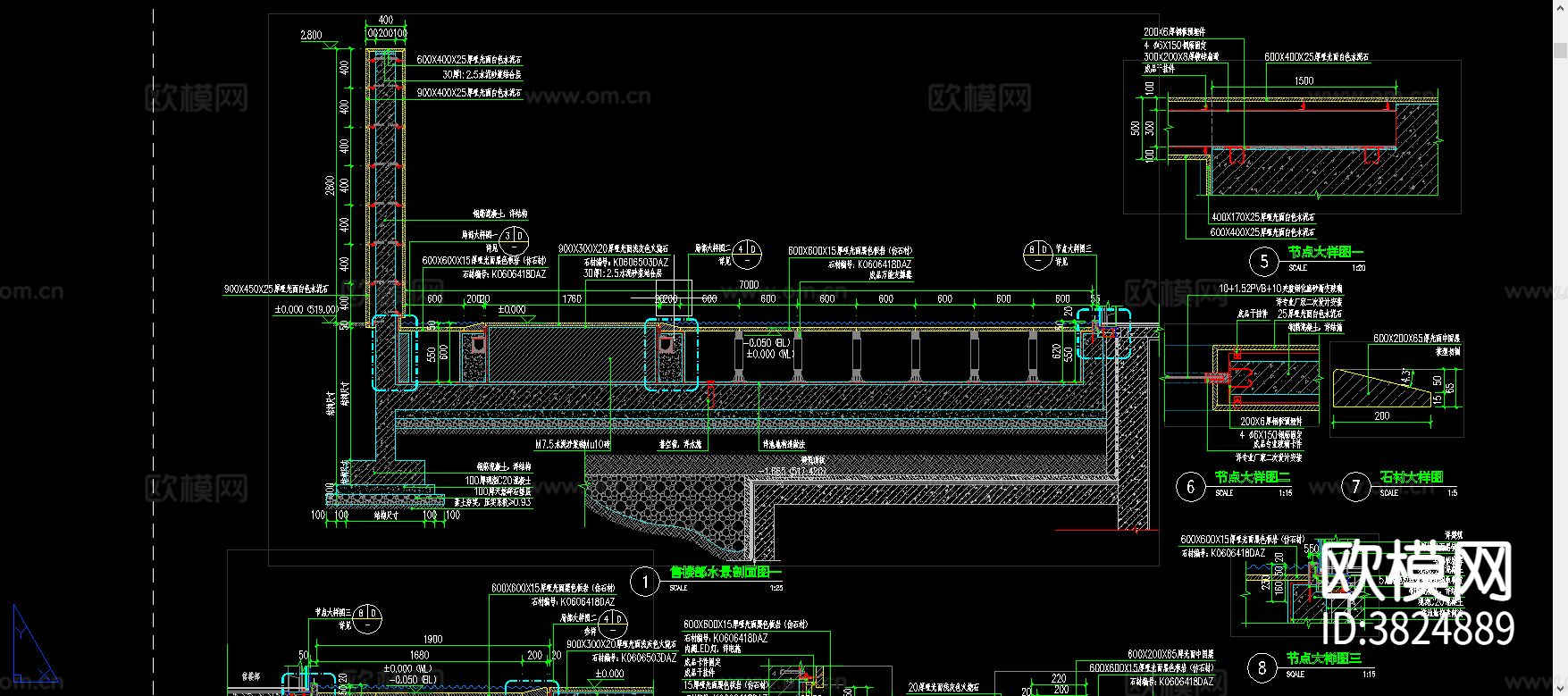Select the circled number 5 detail marker
1568x696 pixels.
[1263, 262]
